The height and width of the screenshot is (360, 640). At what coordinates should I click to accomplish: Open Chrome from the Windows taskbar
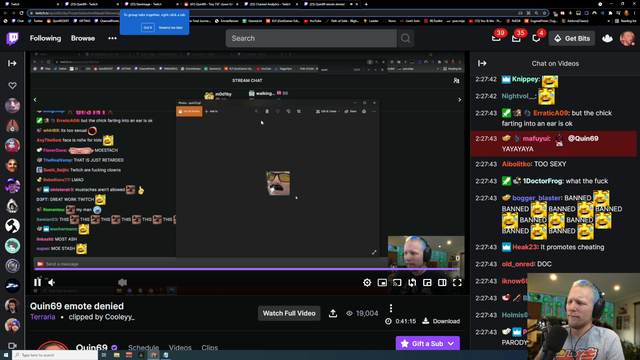click(153, 355)
